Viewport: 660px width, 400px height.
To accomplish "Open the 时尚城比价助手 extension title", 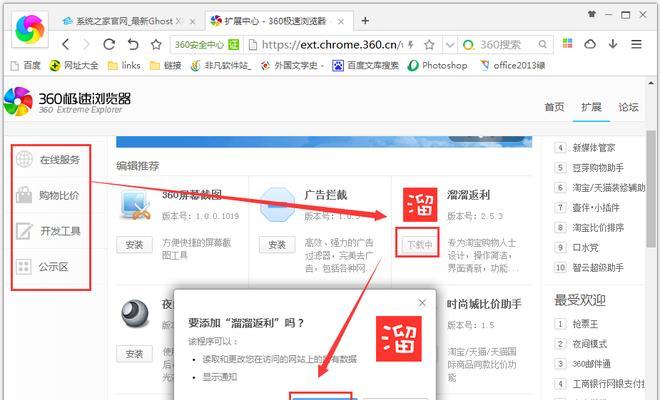I will [x=484, y=304].
